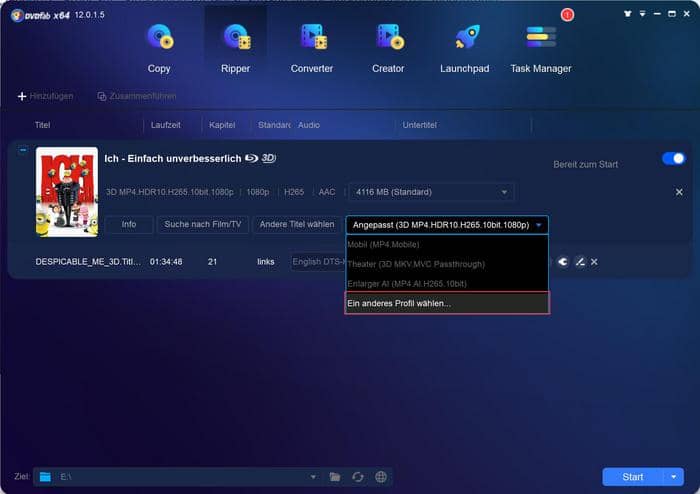Click the preview icon on title row
Screen dimensions: 700x494
[x=563, y=262]
